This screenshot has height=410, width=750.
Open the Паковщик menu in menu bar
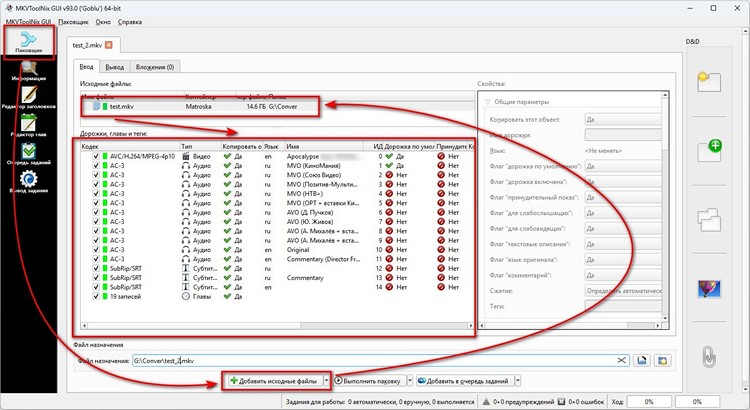point(73,22)
